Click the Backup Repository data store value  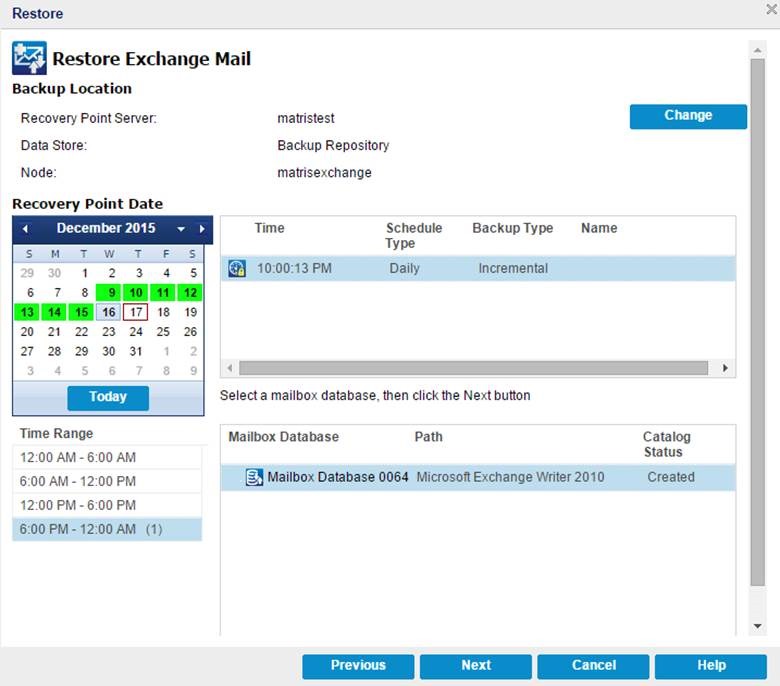click(x=333, y=145)
